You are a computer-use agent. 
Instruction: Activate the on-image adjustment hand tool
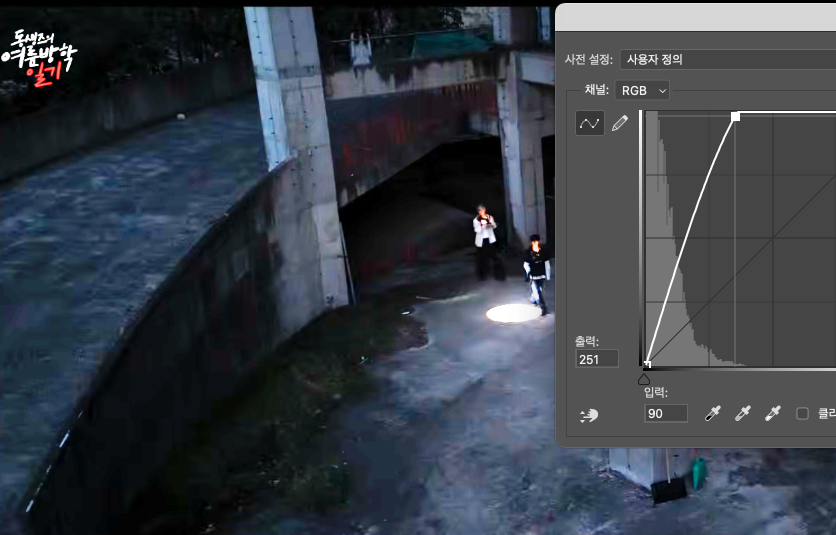point(589,415)
